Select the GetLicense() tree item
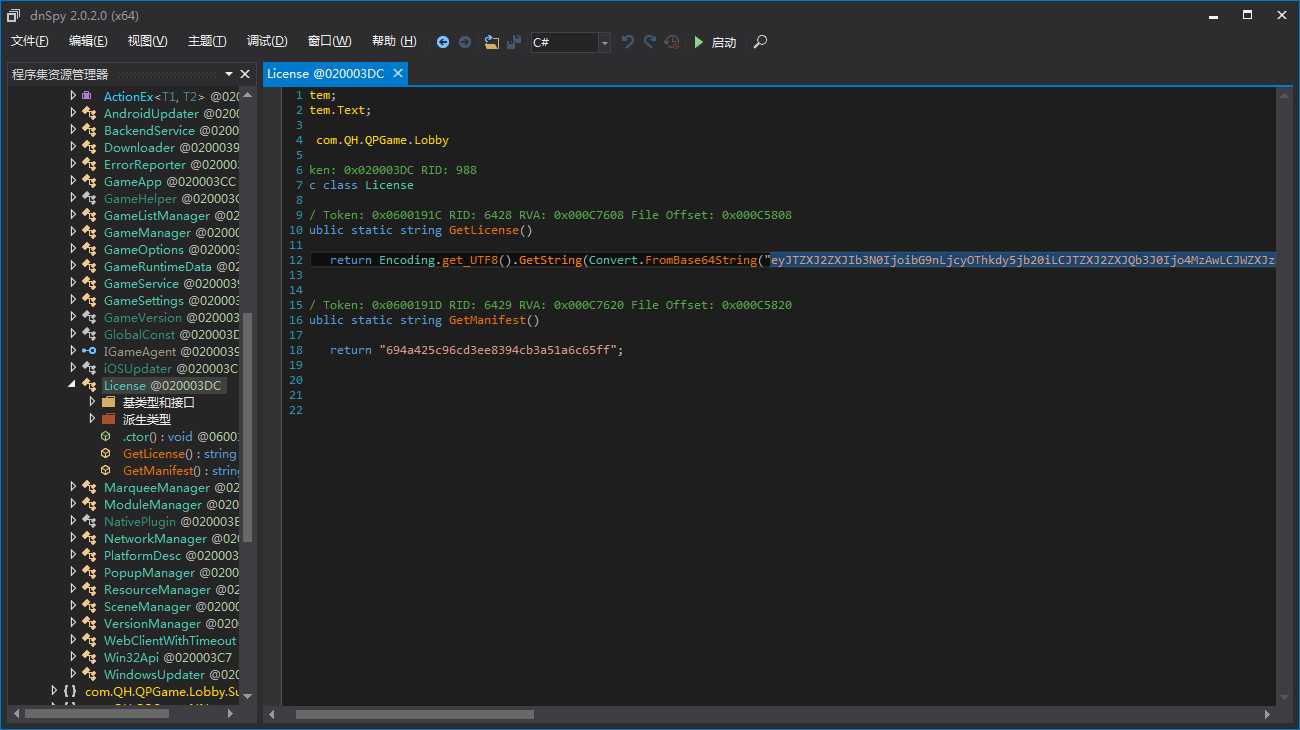The image size is (1300, 730). [179, 454]
